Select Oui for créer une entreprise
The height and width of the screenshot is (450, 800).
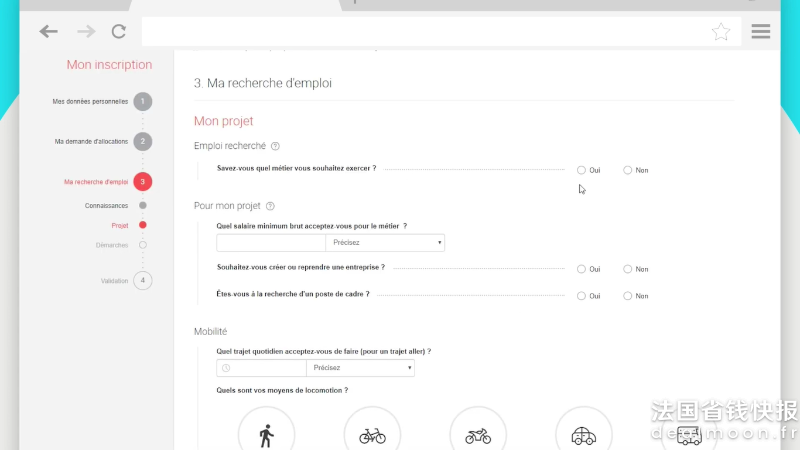tap(581, 269)
